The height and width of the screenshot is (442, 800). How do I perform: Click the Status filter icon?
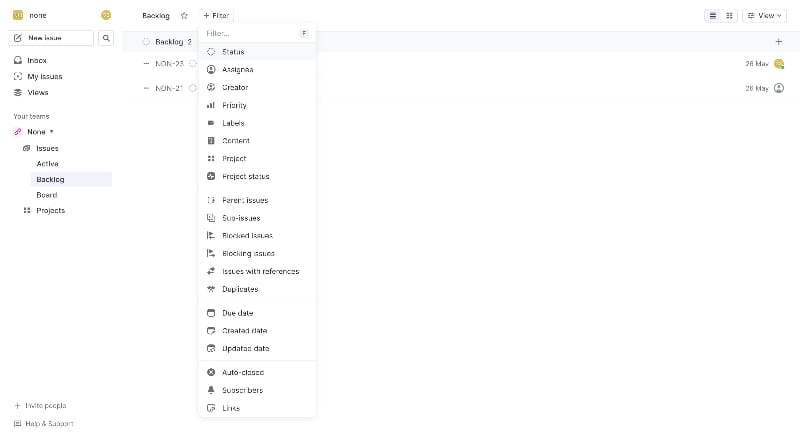(x=211, y=52)
